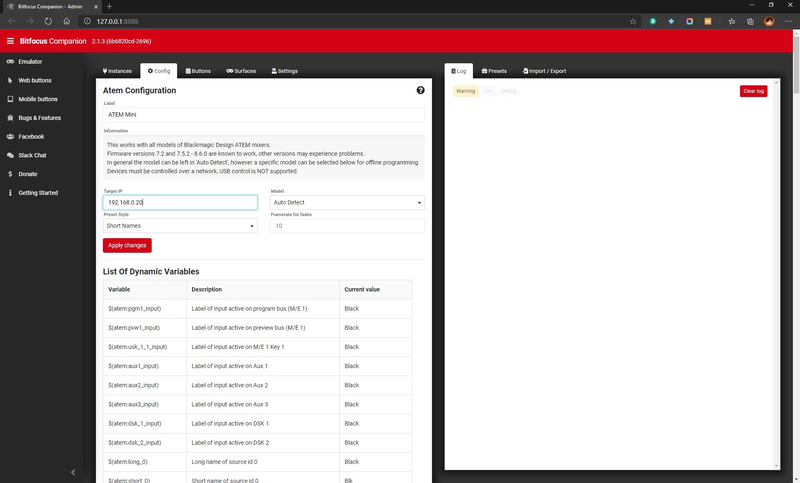Click the orange extension icon in toolbar
The width and height of the screenshot is (800, 483).
coord(708,21)
